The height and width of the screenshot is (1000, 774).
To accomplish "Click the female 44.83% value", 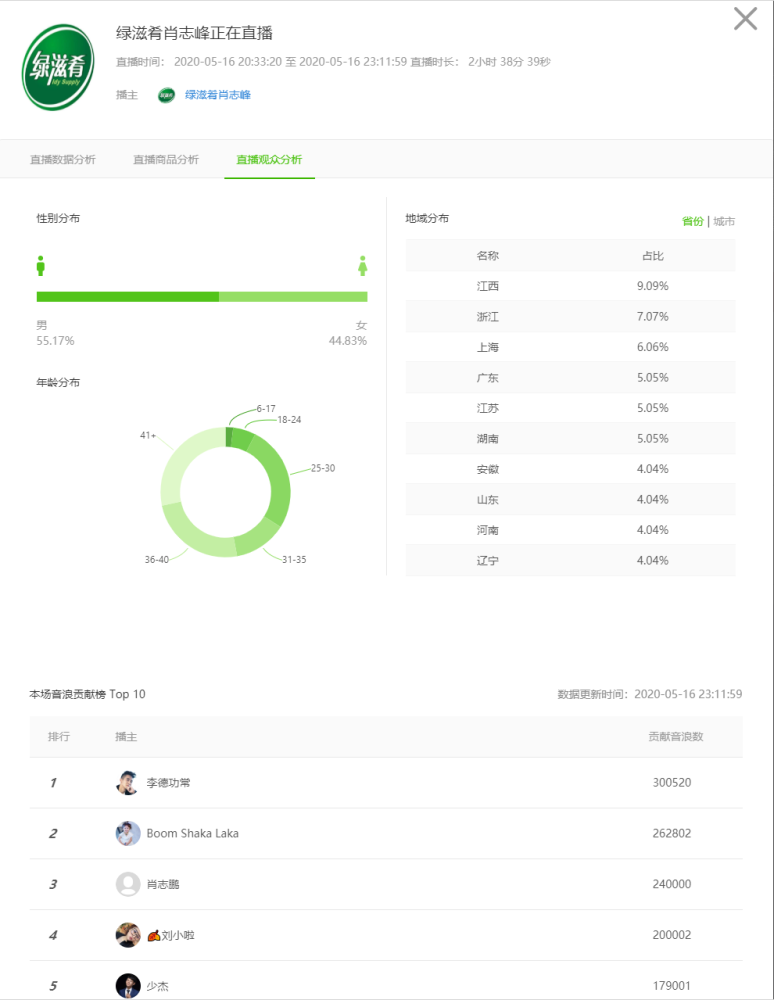I will [x=347, y=341].
